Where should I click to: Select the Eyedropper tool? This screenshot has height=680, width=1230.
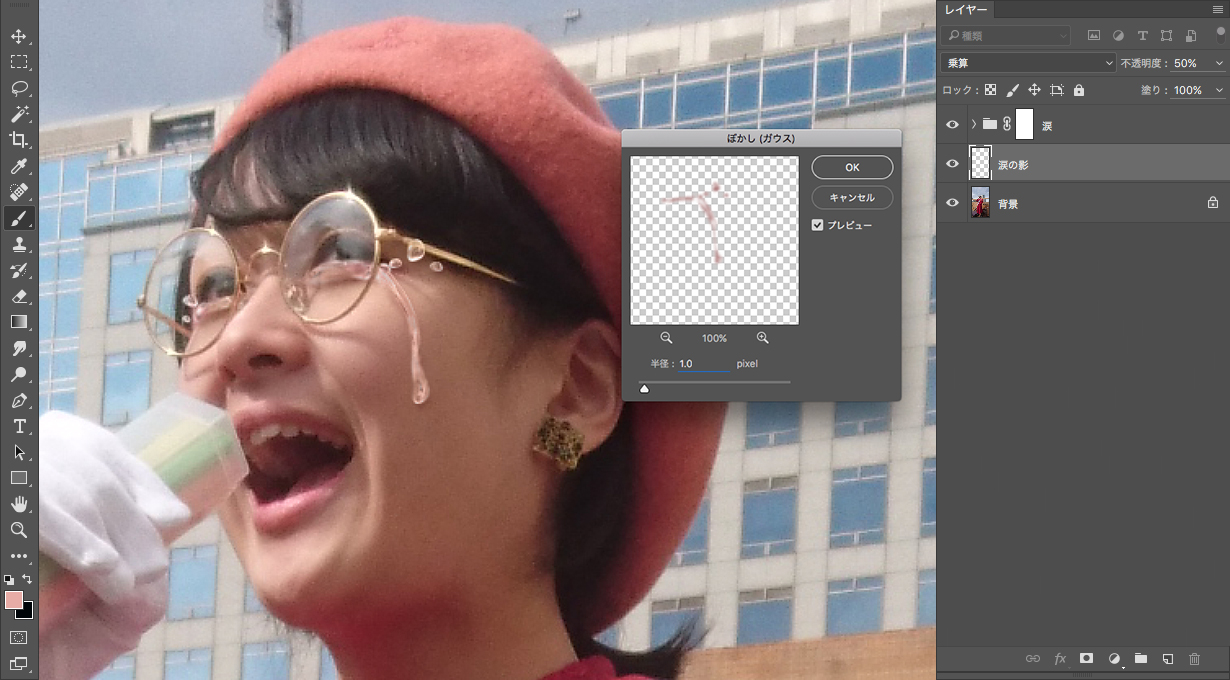point(19,166)
